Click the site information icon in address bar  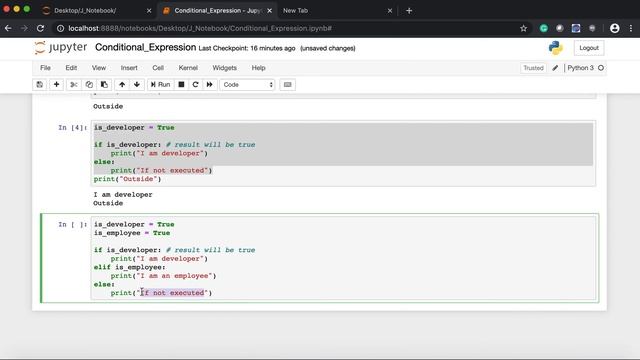click(60, 28)
